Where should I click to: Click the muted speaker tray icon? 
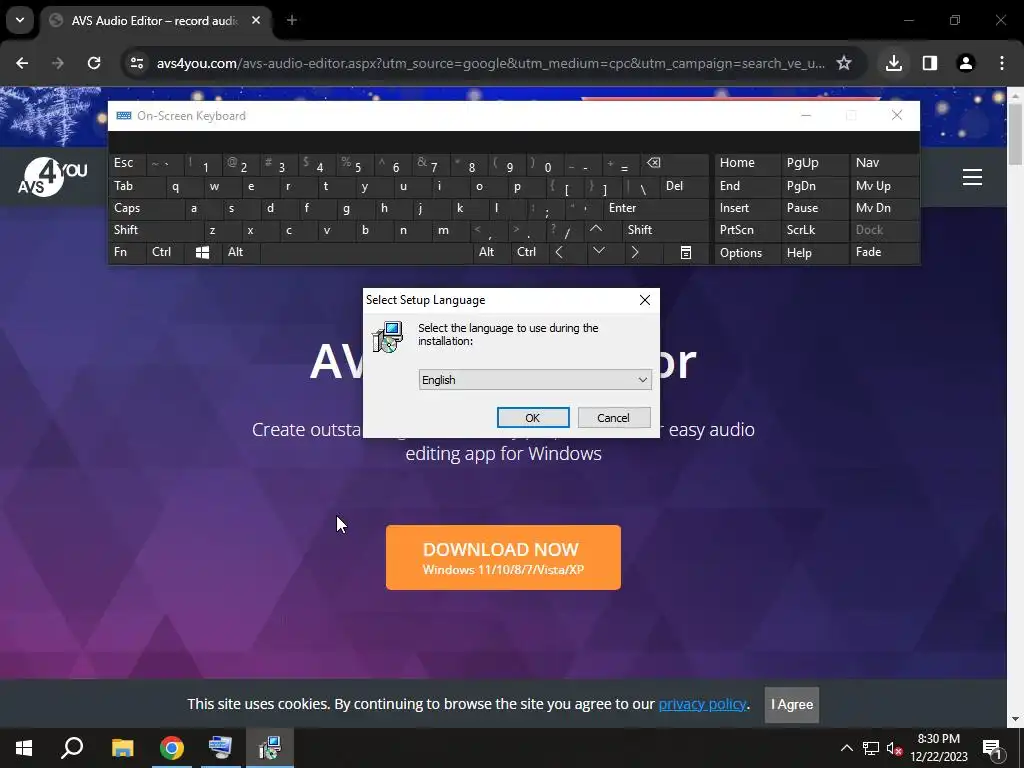[894, 748]
